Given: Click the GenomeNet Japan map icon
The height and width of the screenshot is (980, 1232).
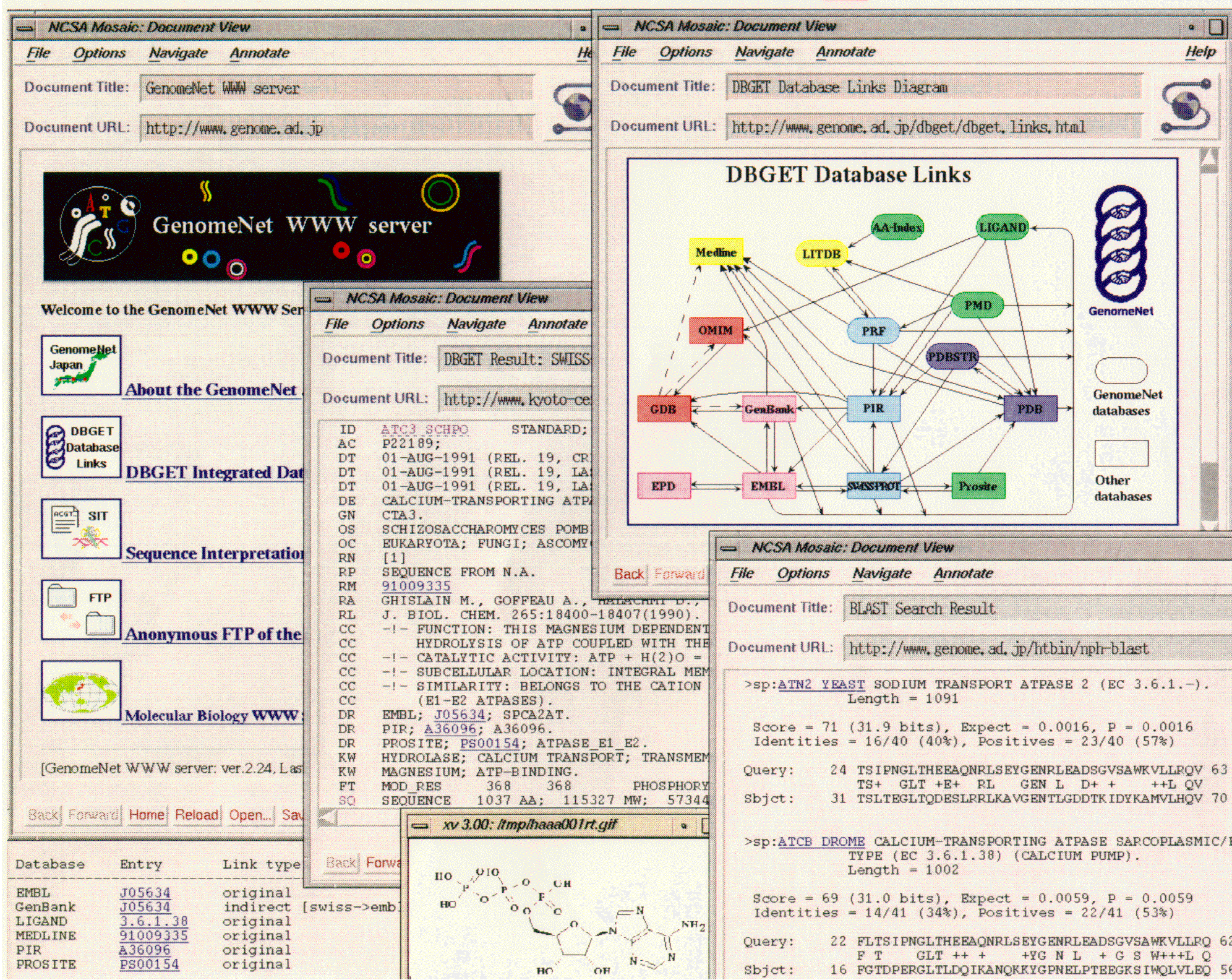Looking at the screenshot, I should point(81,365).
